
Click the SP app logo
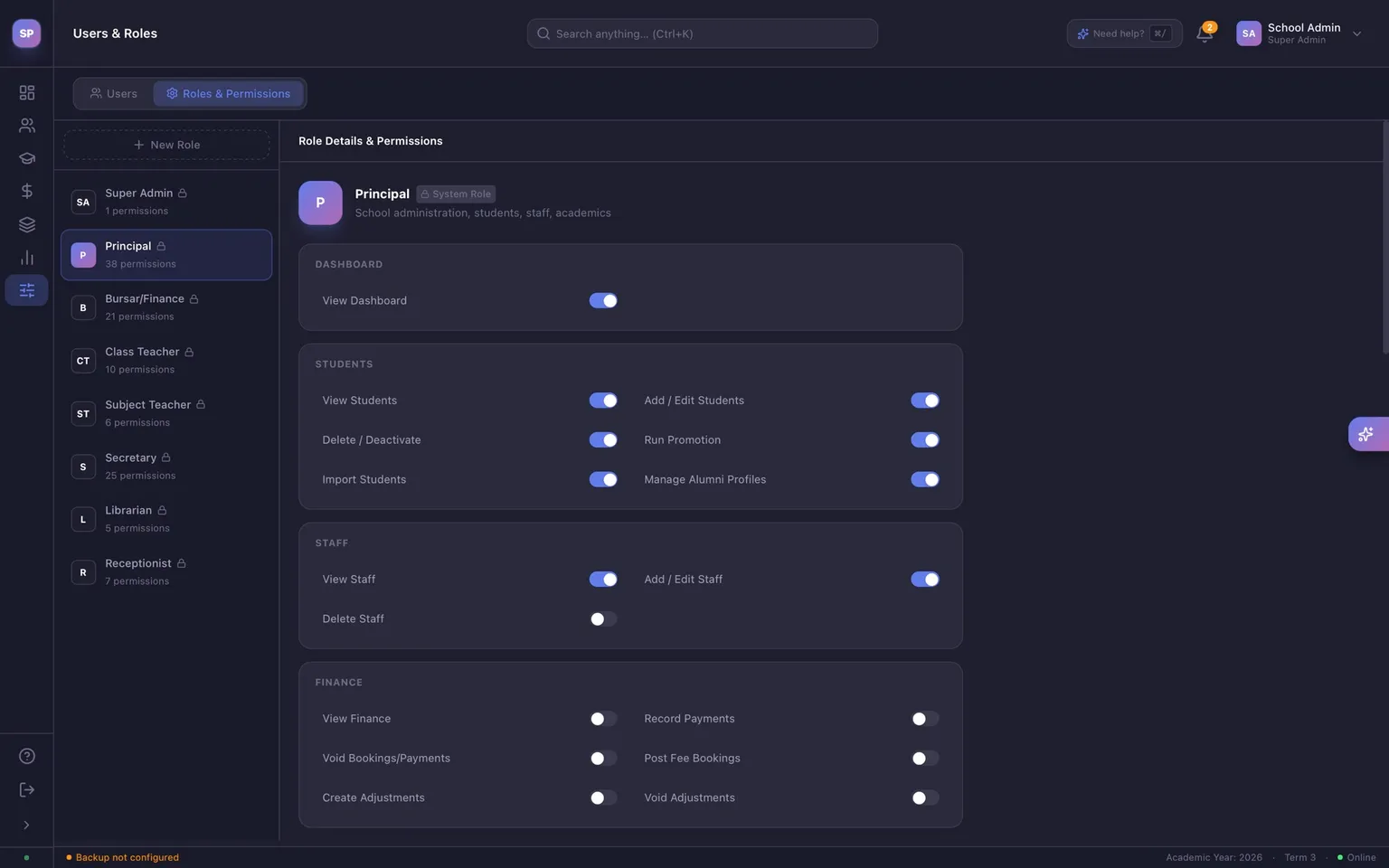point(26,33)
